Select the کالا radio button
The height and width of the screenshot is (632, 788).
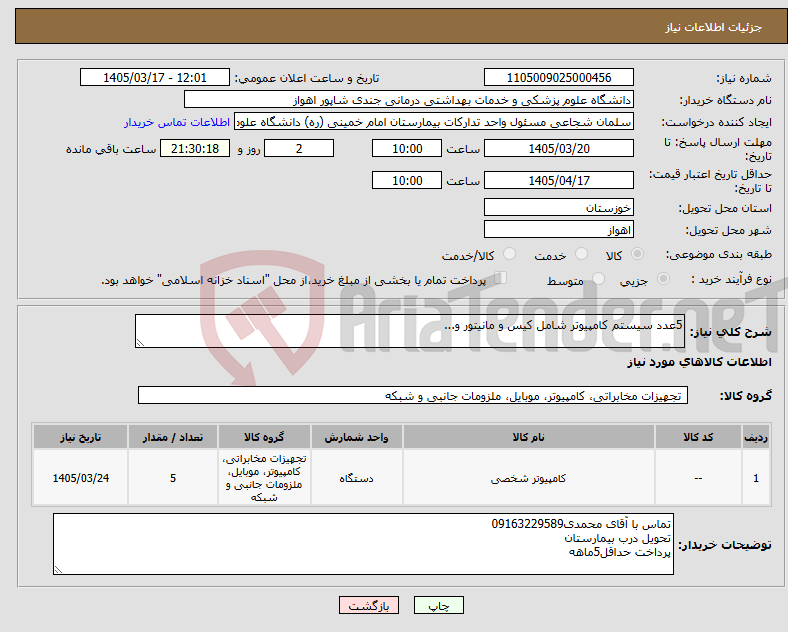[x=637, y=254]
